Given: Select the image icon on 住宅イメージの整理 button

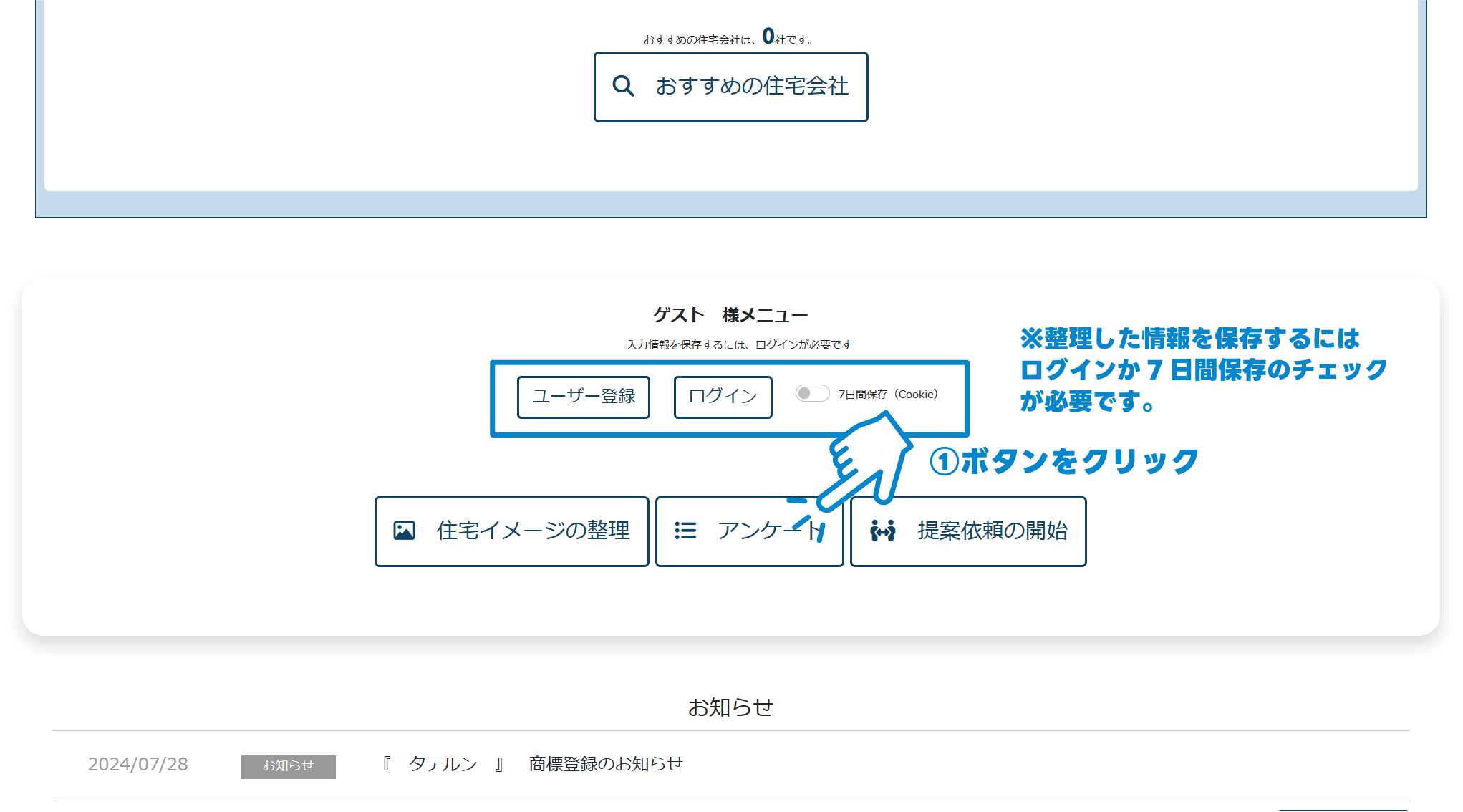Looking at the screenshot, I should pos(405,531).
